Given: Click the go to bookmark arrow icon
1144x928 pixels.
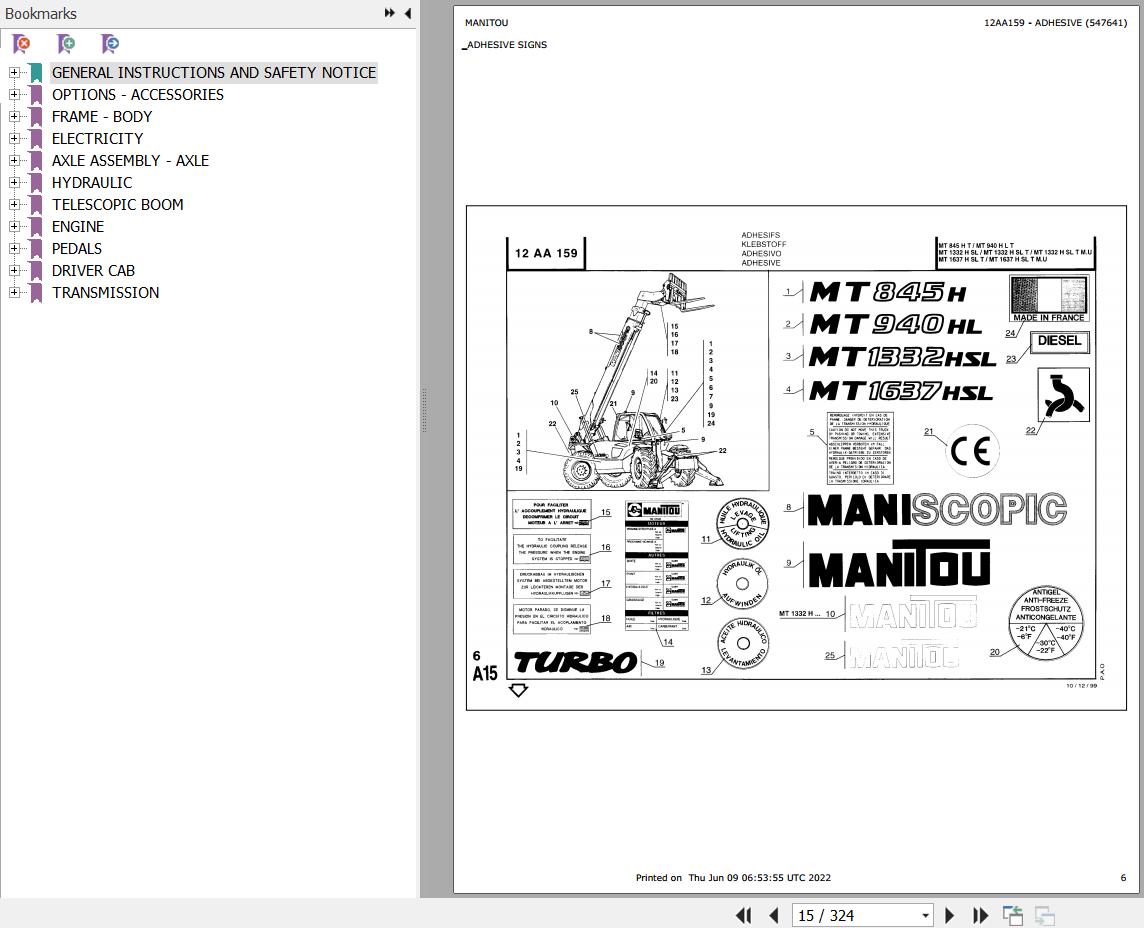Looking at the screenshot, I should (x=109, y=44).
